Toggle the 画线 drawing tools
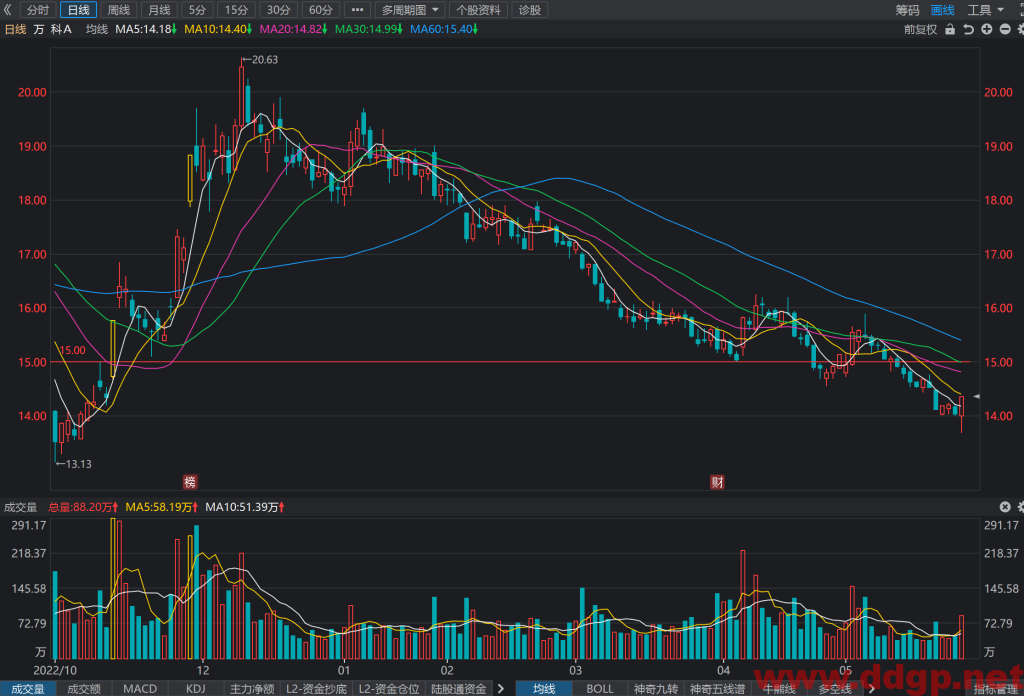Image resolution: width=1024 pixels, height=696 pixels. click(x=942, y=10)
